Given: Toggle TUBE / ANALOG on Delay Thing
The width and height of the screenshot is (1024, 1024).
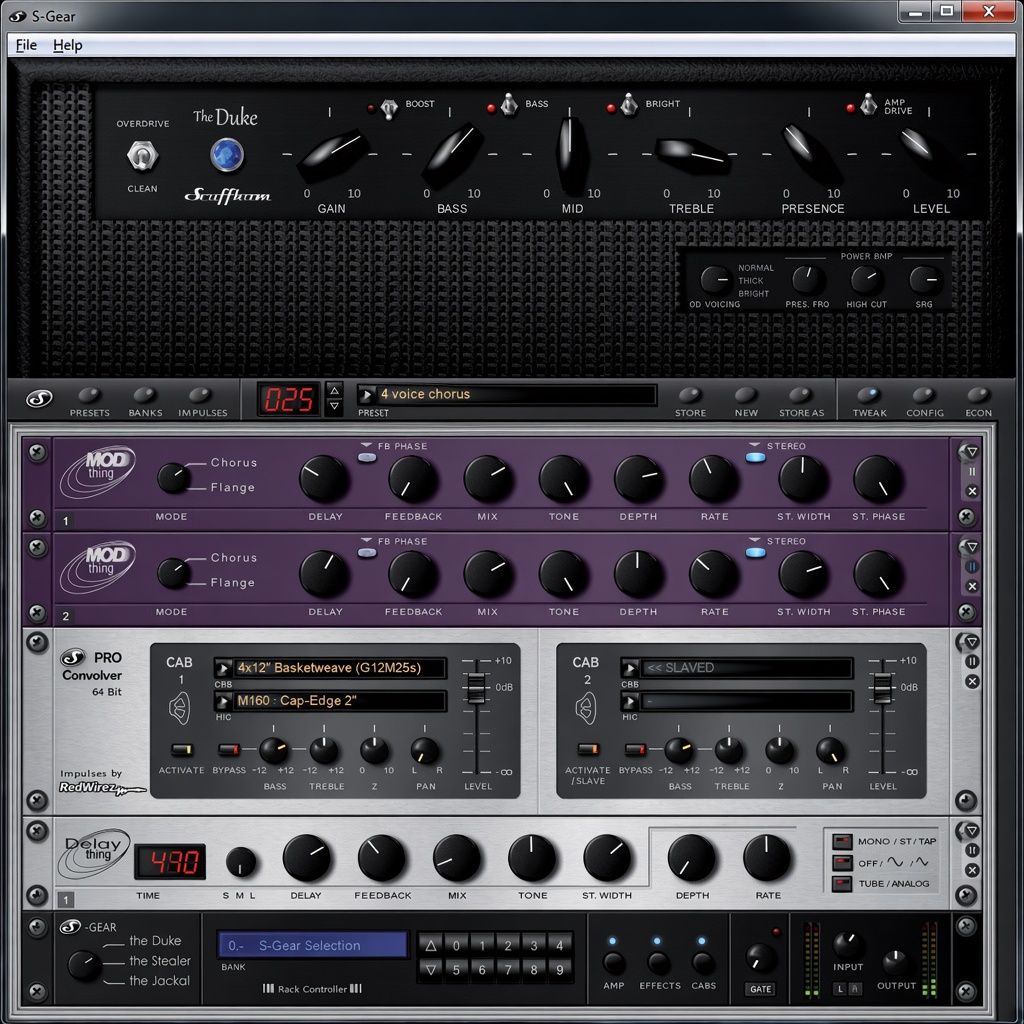Looking at the screenshot, I should click(x=842, y=884).
